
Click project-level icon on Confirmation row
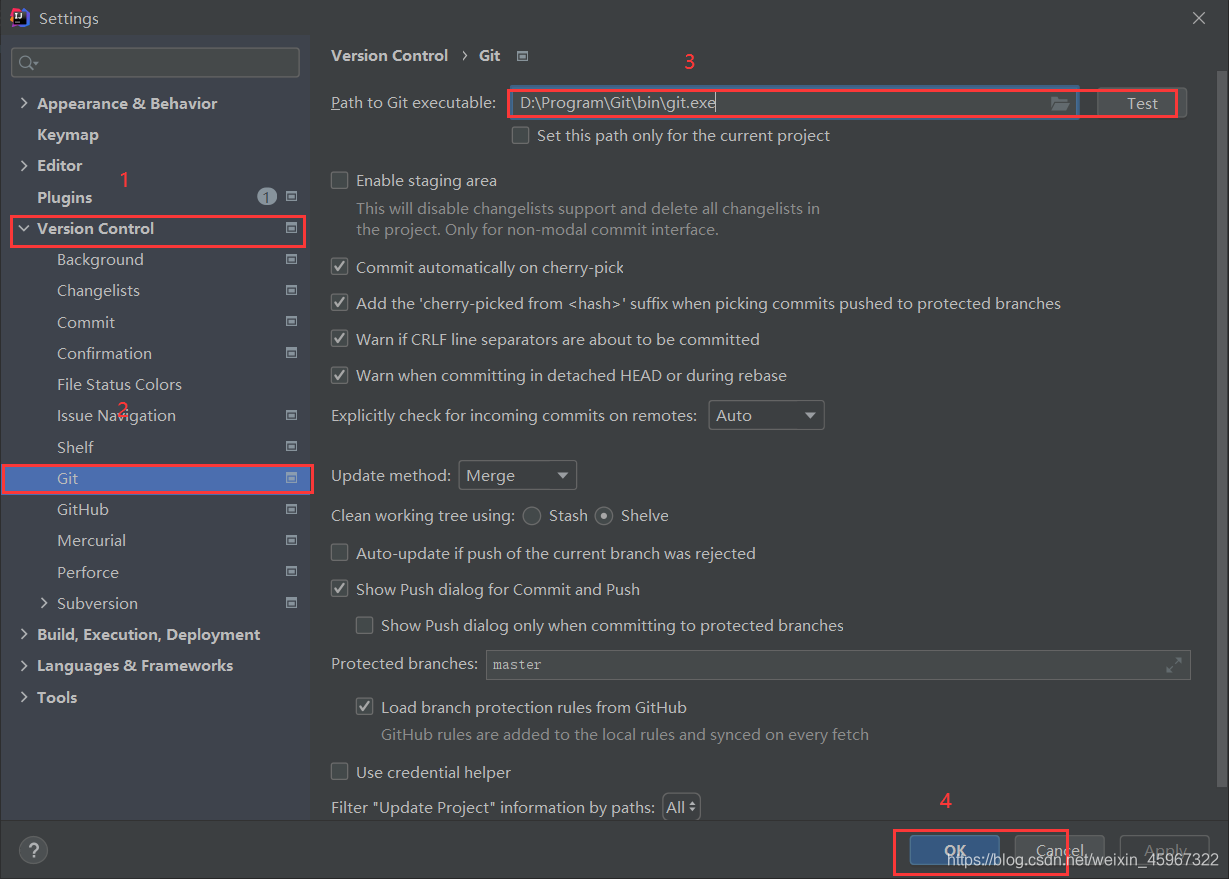click(292, 353)
